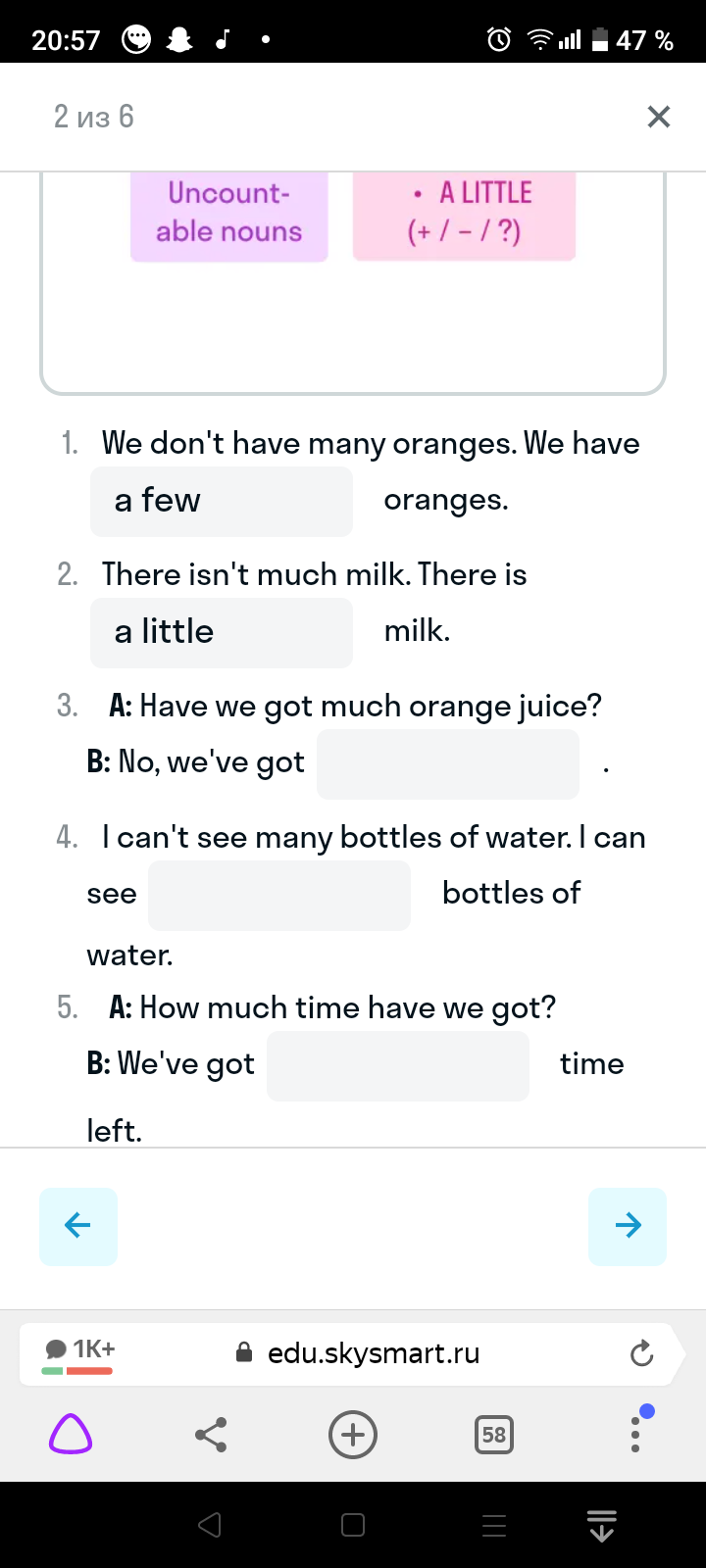This screenshot has height=1568, width=706.
Task: Open the Alice assistant icon in browser bar
Action: [71, 1436]
